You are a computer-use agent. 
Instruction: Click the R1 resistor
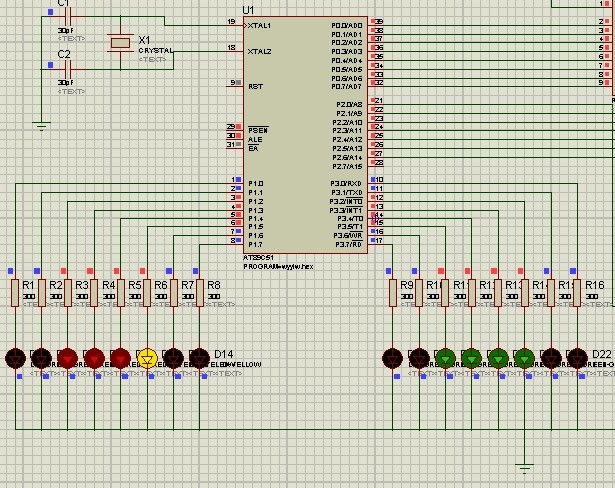pyautogui.click(x=16, y=292)
